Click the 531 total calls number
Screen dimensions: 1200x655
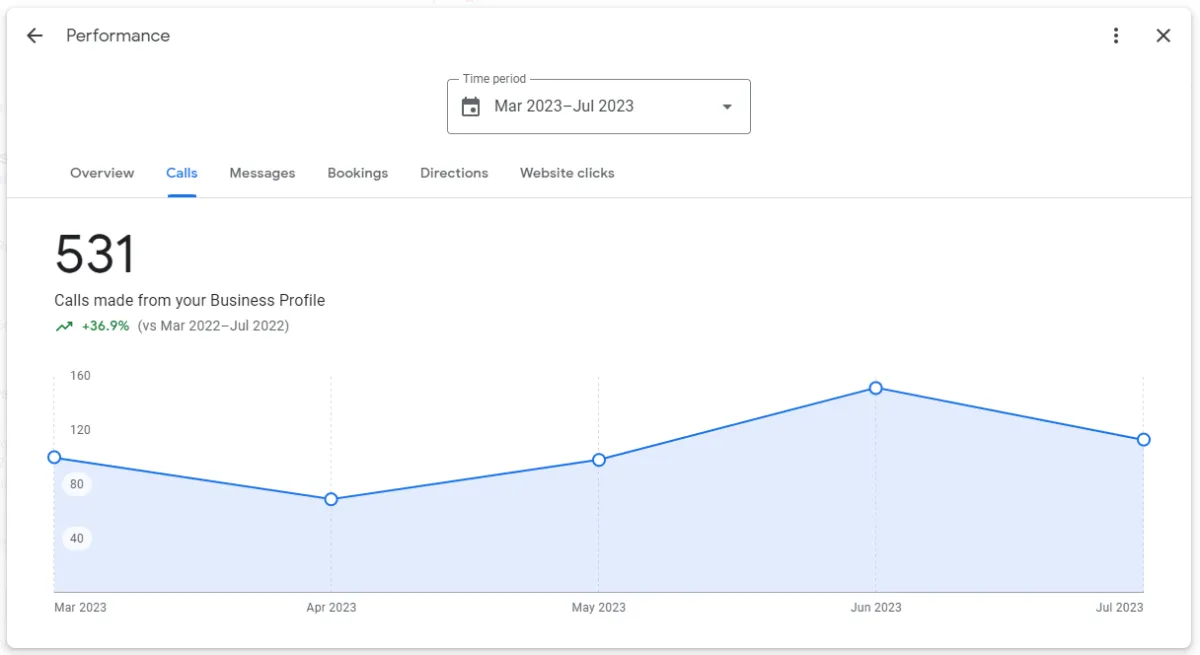tap(95, 254)
